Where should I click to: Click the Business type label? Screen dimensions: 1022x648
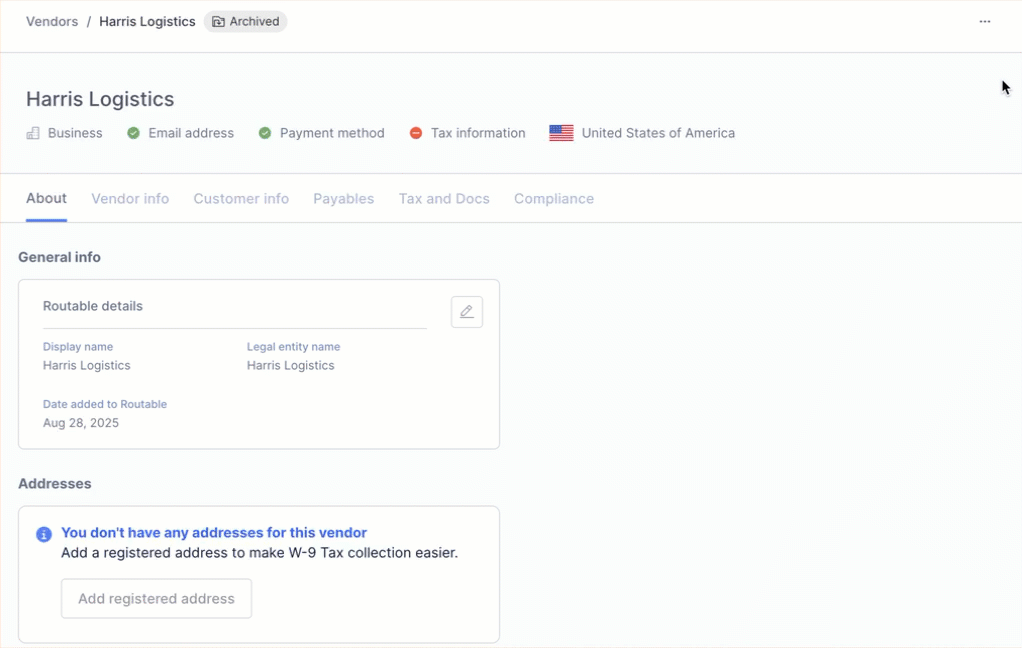tap(75, 133)
